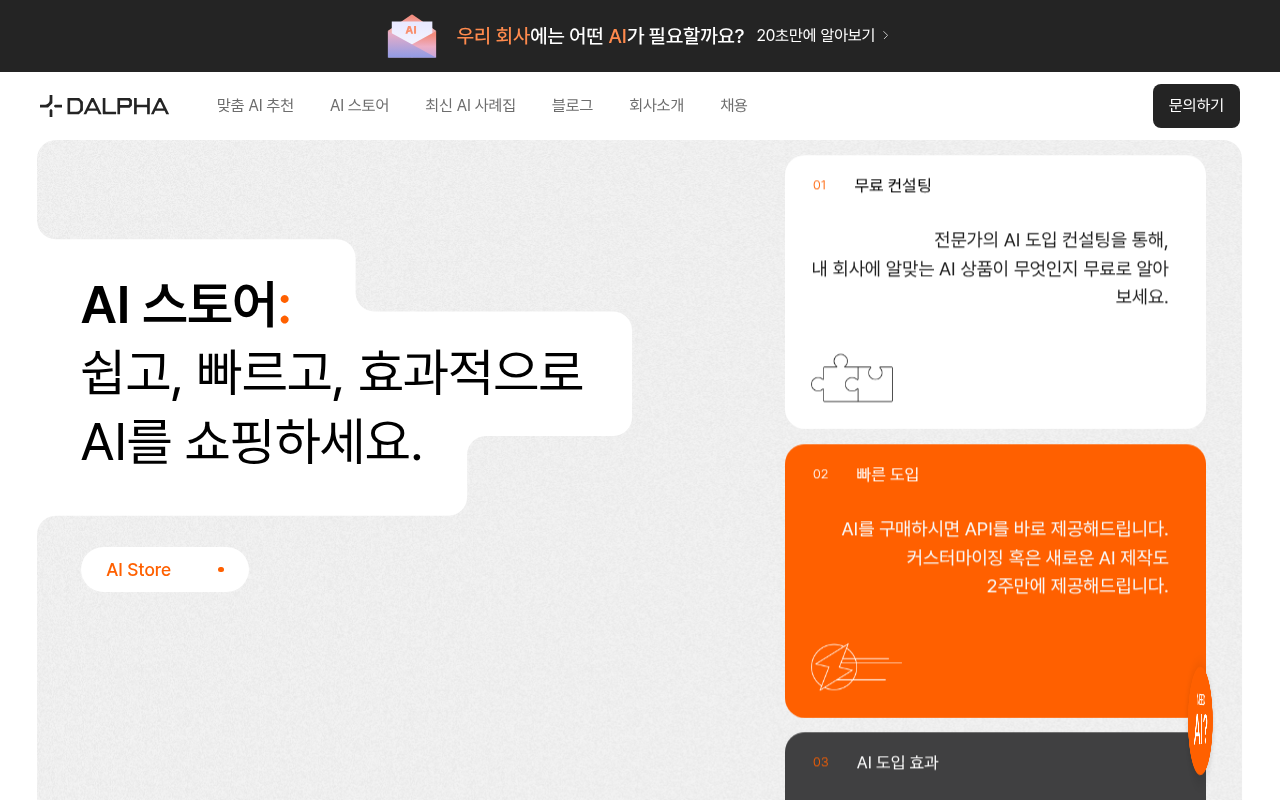The image size is (1280, 800).
Task: Select the AI 스토어 navigation item
Action: 359,105
